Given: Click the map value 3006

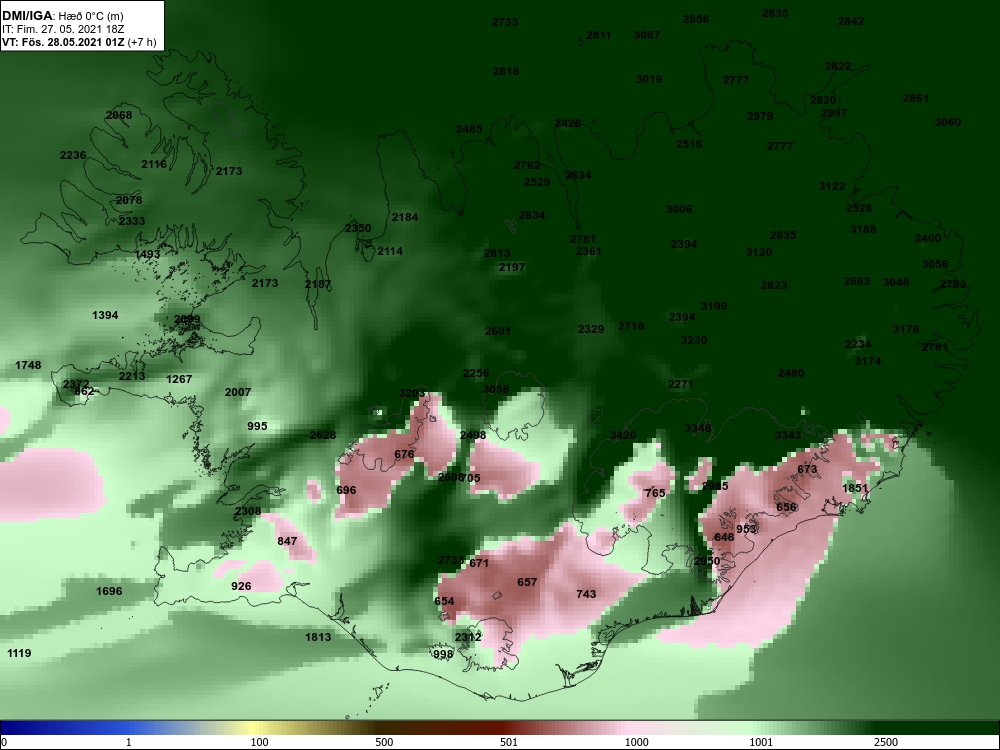Looking at the screenshot, I should [679, 209].
